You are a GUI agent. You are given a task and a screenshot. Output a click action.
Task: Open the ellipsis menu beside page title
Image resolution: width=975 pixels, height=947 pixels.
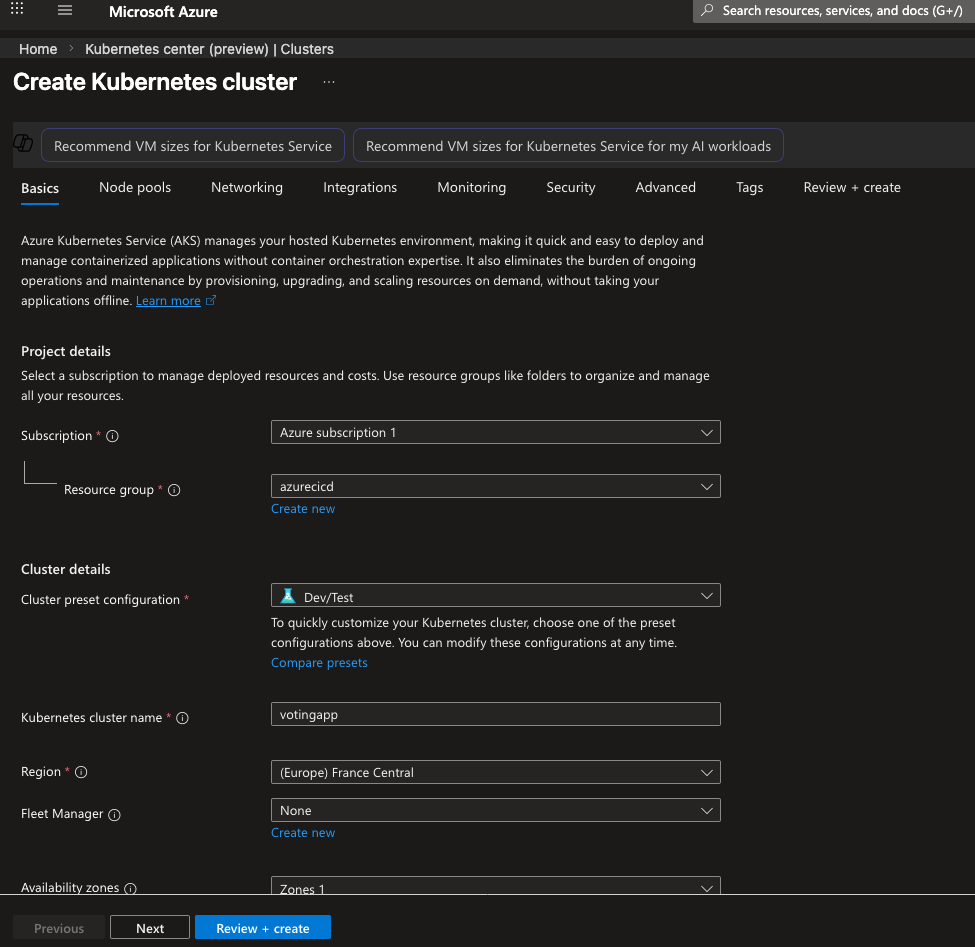point(329,82)
